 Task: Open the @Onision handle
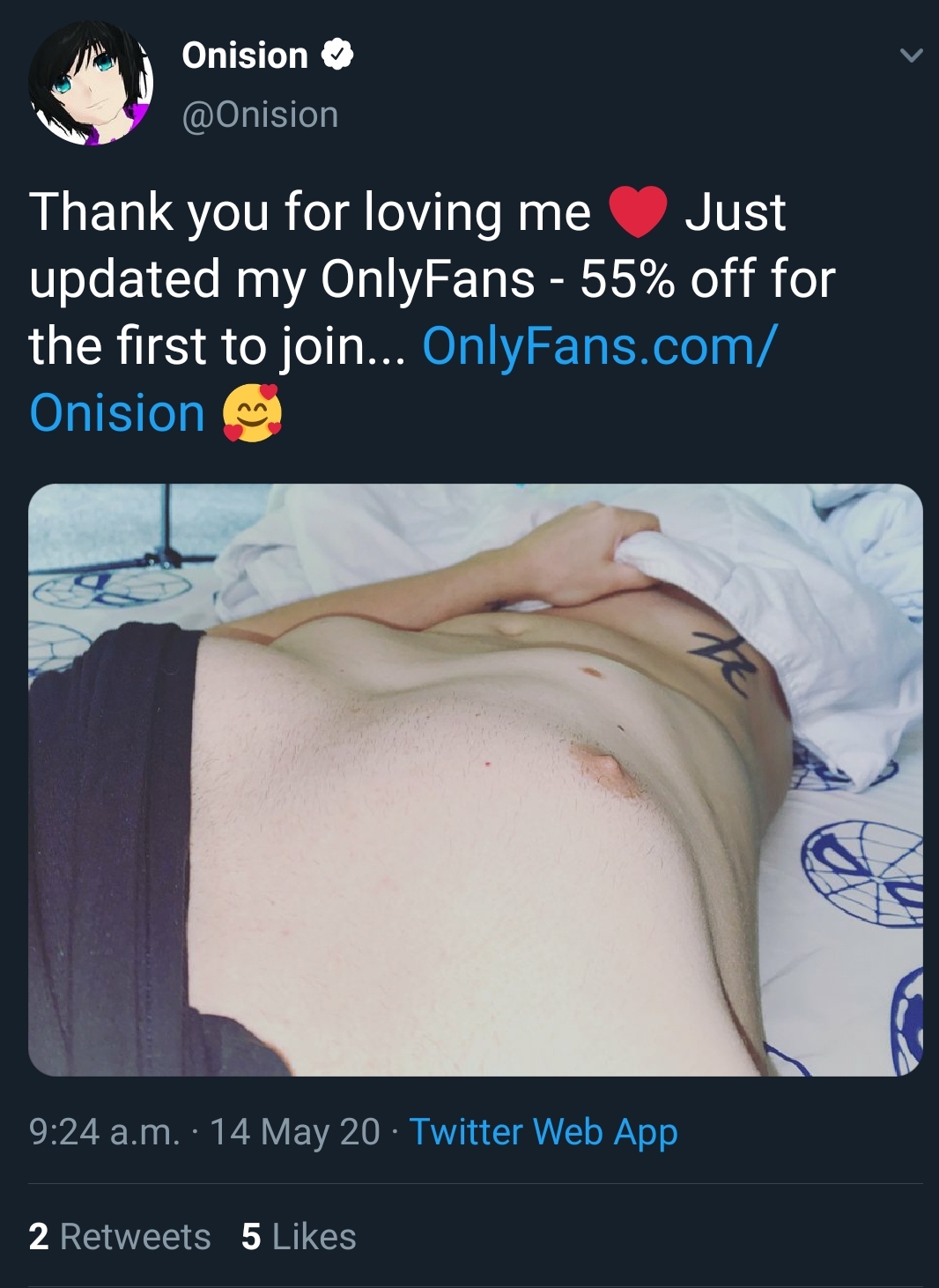point(260,115)
